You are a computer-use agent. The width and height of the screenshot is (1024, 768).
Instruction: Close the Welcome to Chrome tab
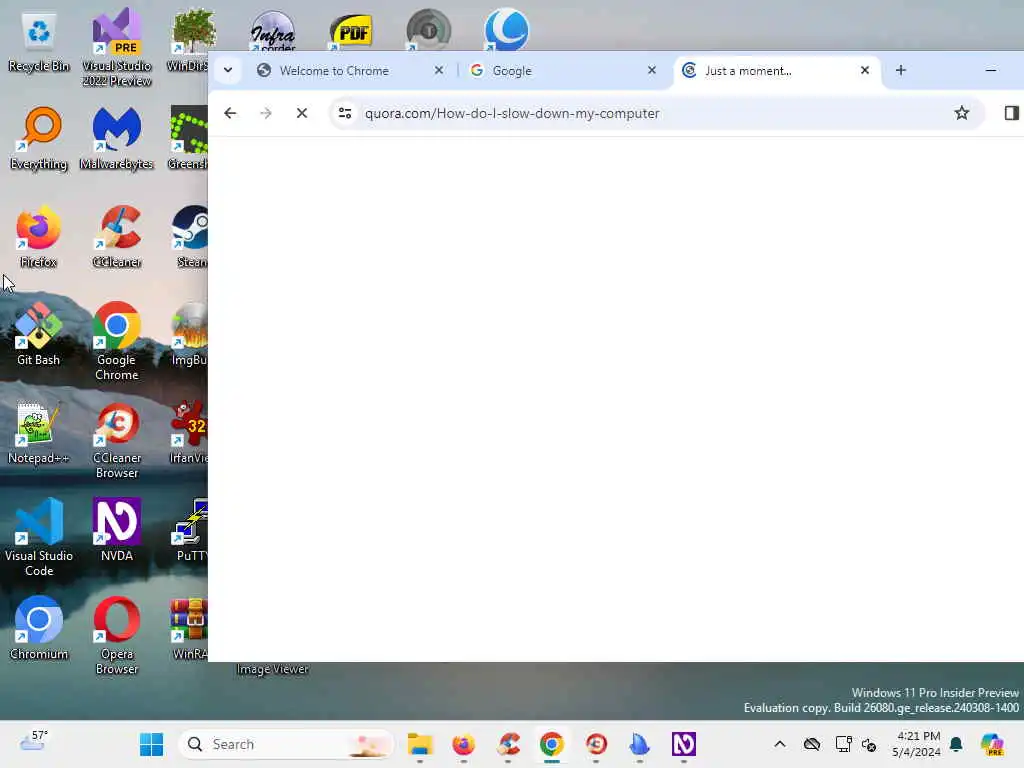pos(439,70)
